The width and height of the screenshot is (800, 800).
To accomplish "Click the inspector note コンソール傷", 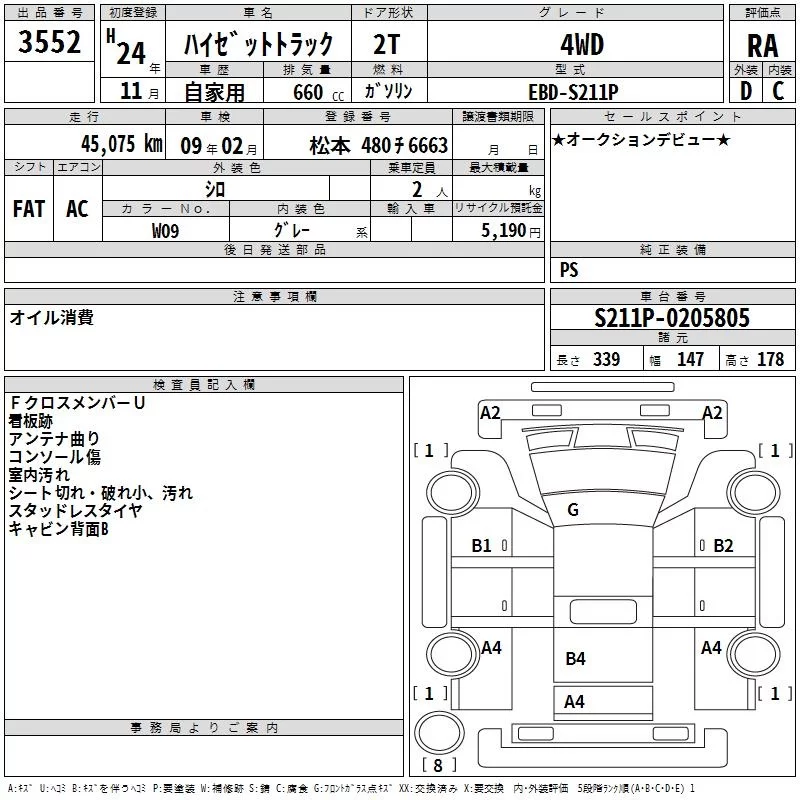I will [55, 457].
